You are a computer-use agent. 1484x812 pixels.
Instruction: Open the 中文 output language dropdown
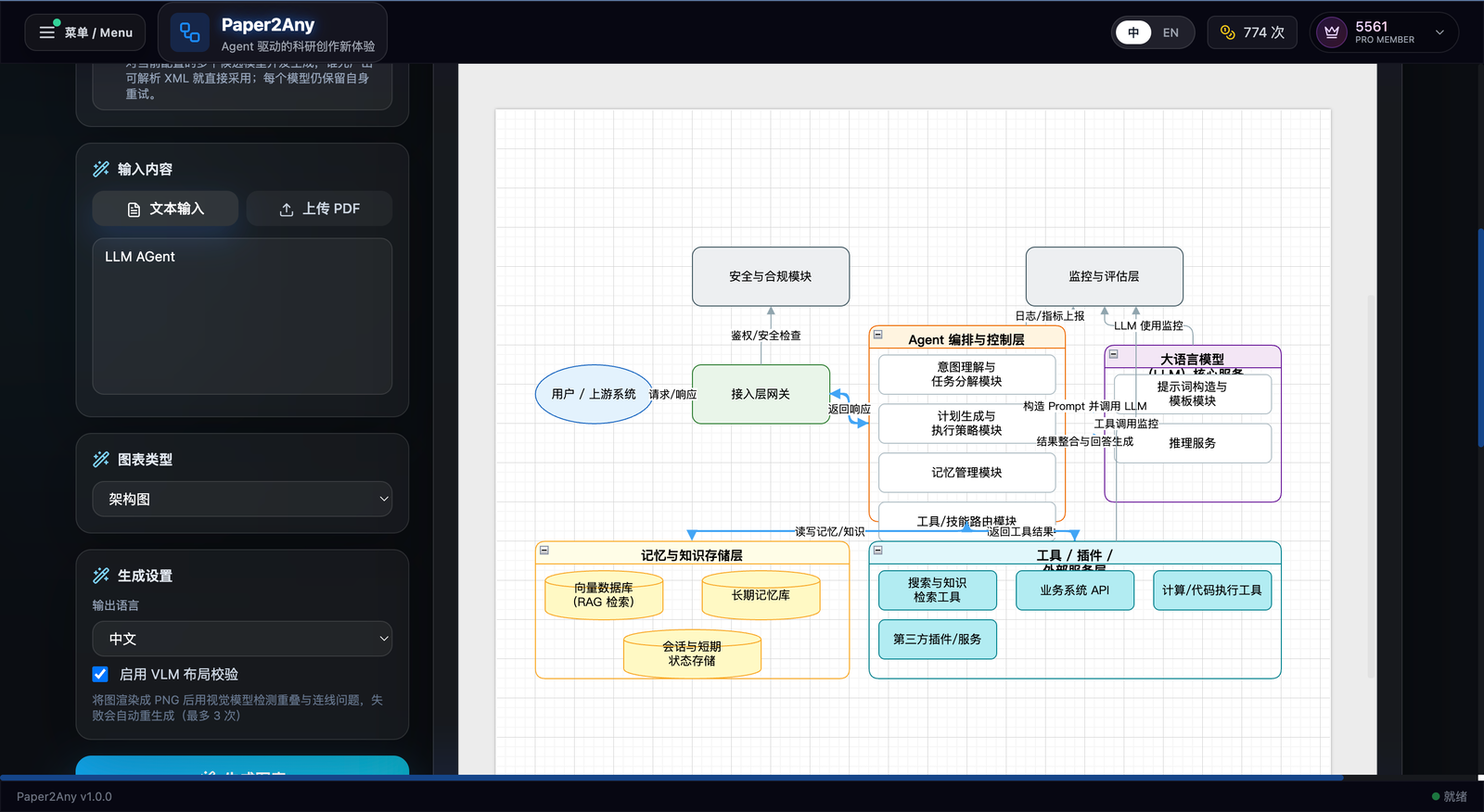point(242,639)
